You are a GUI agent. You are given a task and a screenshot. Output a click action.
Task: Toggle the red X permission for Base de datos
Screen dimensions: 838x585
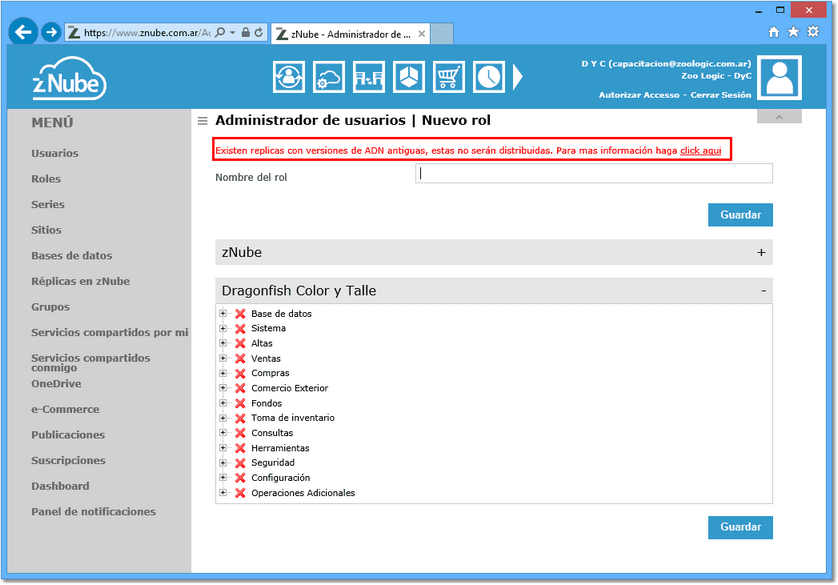tap(240, 314)
